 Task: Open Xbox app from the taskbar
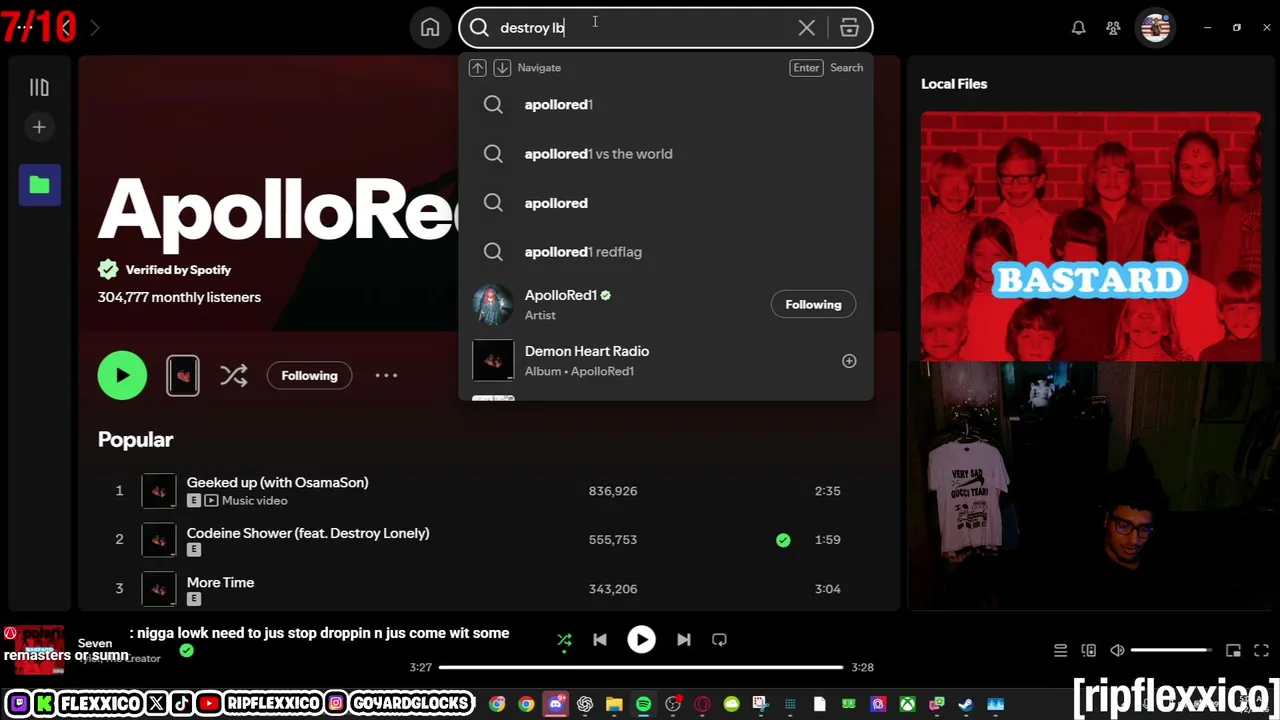[x=907, y=704]
